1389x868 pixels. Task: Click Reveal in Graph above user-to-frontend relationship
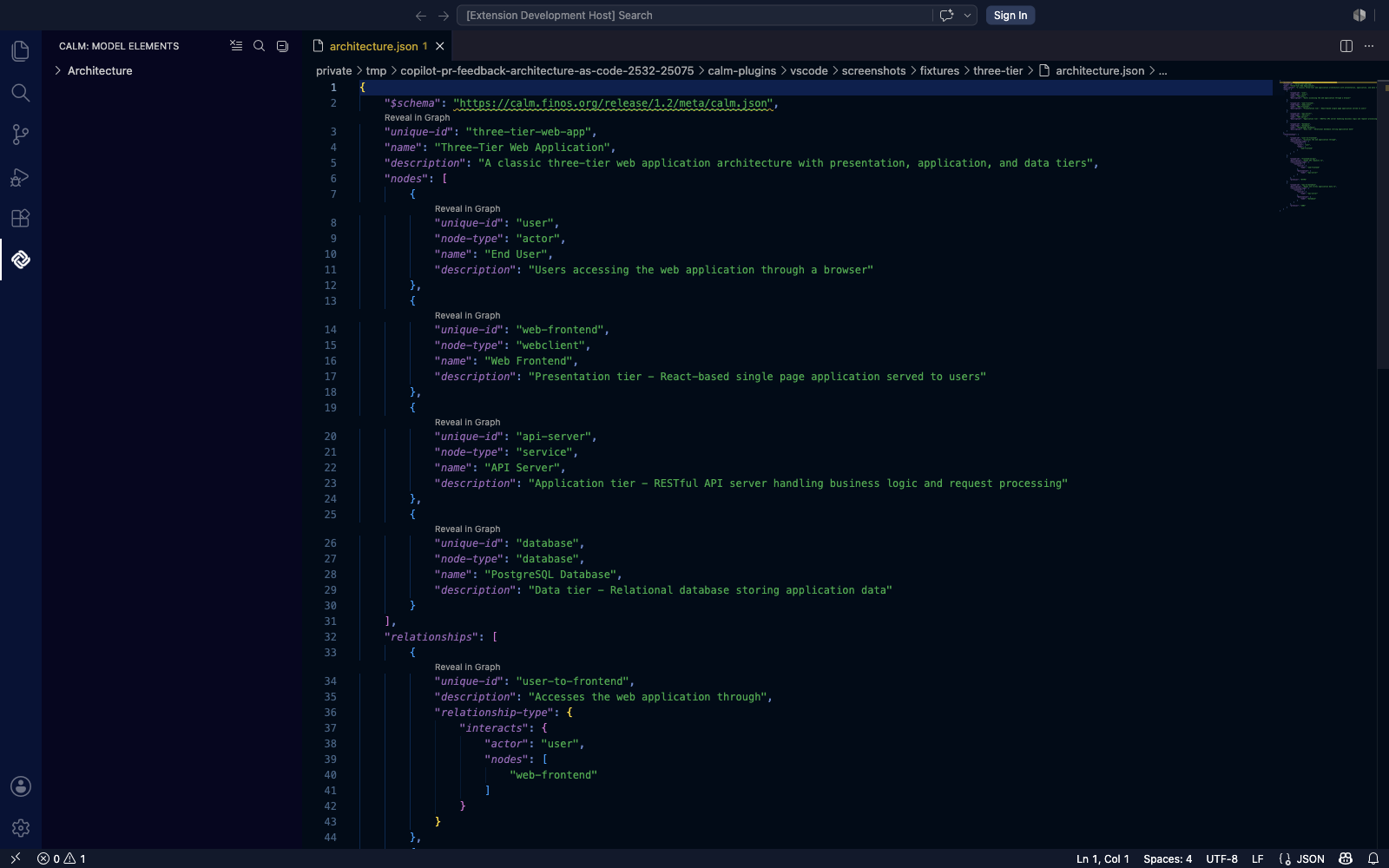click(467, 667)
